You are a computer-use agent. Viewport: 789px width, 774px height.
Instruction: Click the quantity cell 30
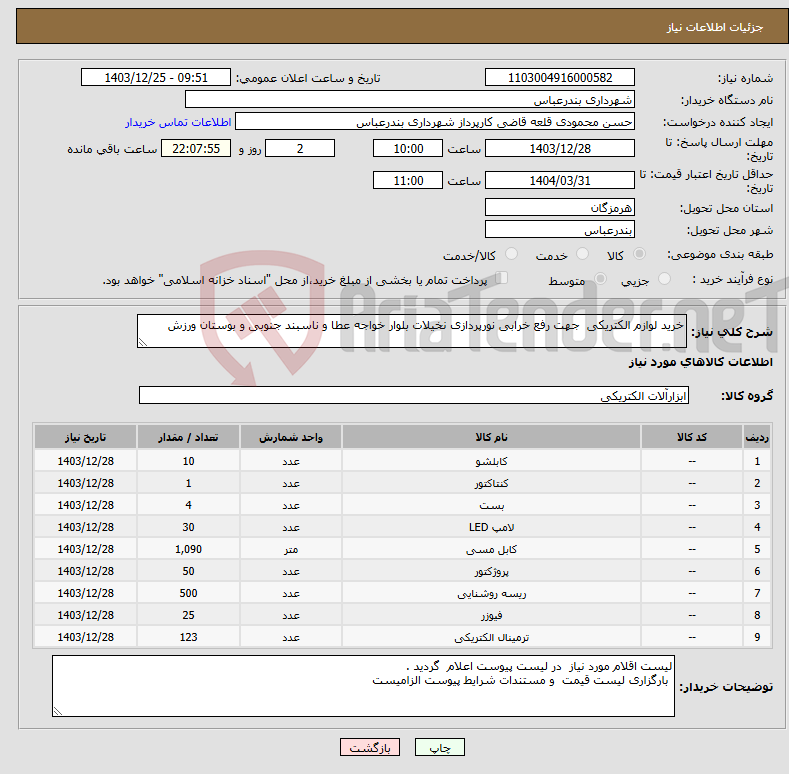point(188,527)
